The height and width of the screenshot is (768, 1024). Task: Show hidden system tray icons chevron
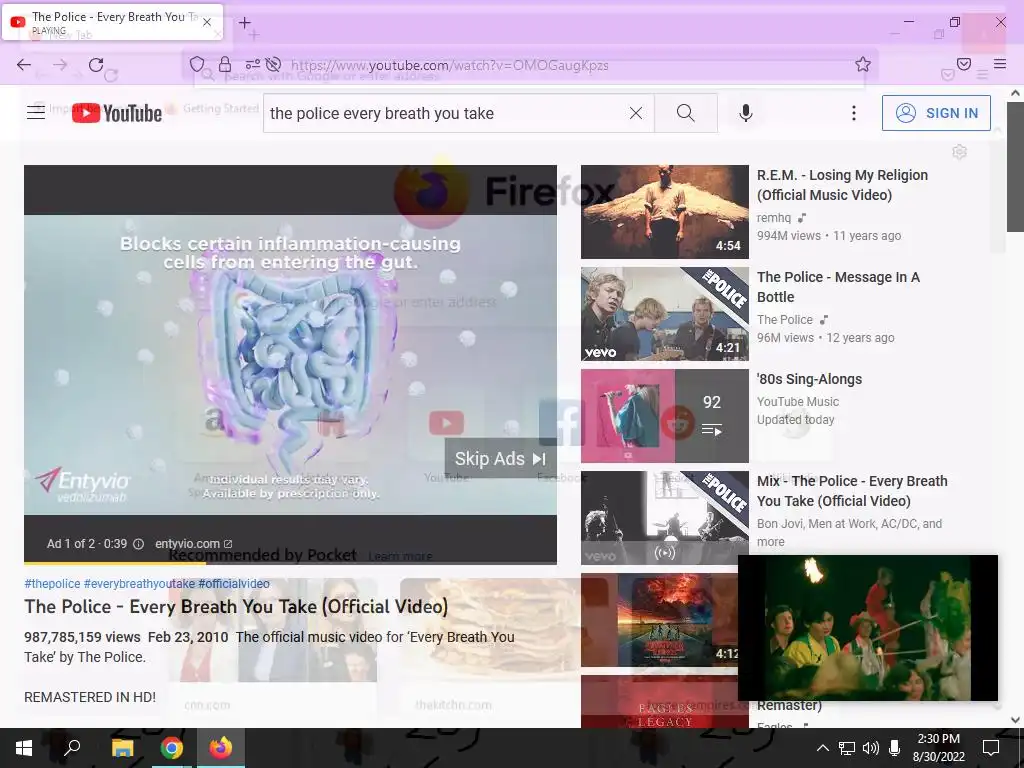tap(822, 748)
